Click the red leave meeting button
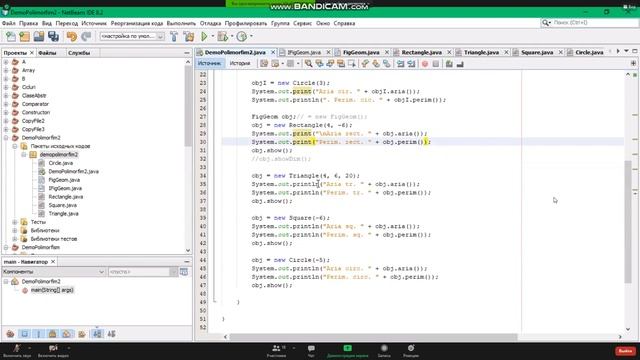 click(x=625, y=351)
